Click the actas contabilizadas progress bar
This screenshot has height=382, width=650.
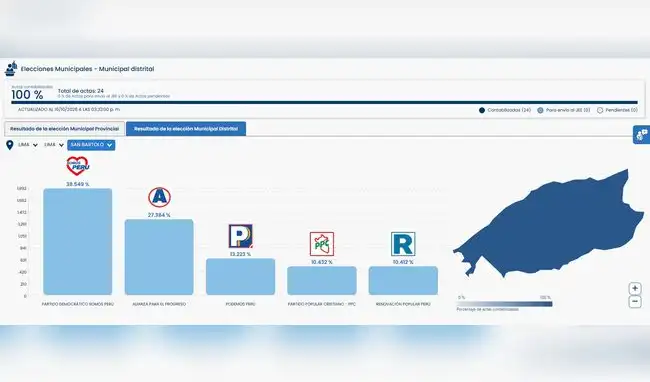[324, 102]
